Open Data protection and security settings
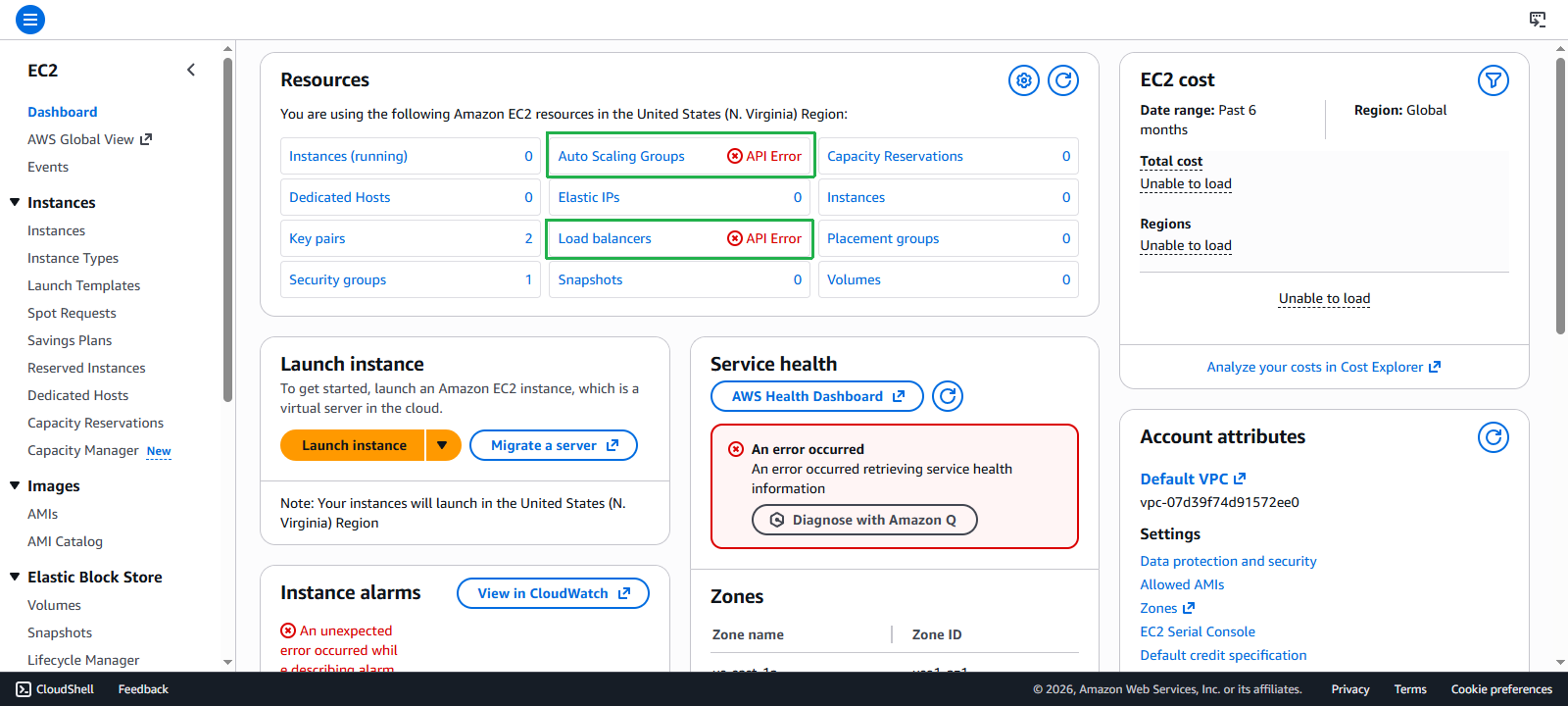 [x=1228, y=561]
